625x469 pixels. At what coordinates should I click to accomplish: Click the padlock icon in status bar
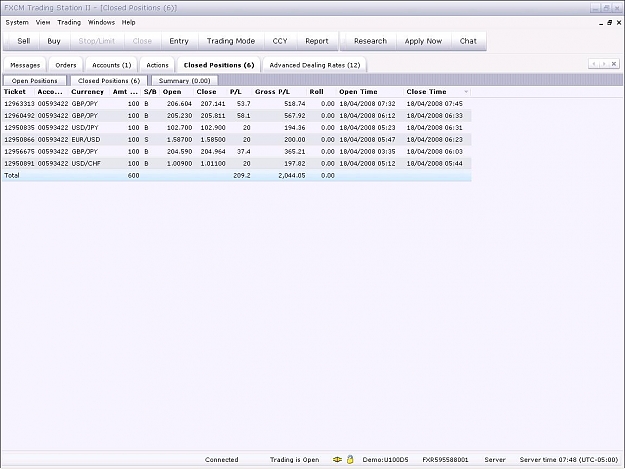[350, 459]
